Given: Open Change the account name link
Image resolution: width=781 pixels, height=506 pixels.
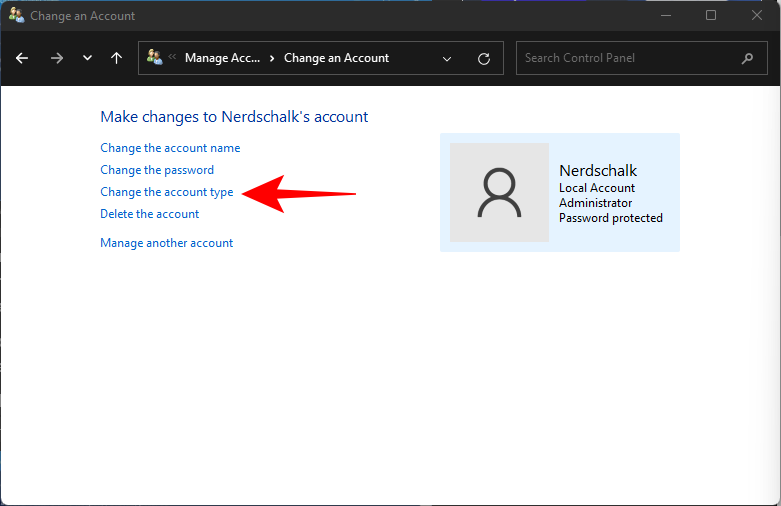Looking at the screenshot, I should coord(170,148).
